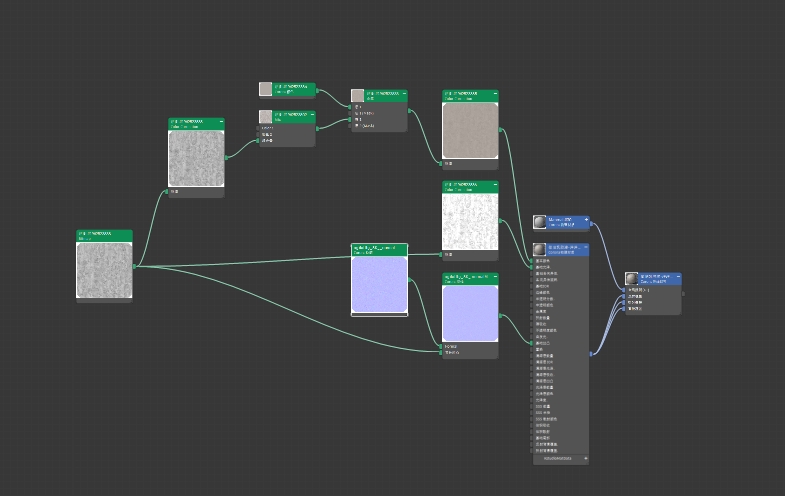This screenshot has height=496, width=785.
Task: Collapse the Mix node with minus button
Action: [312, 115]
